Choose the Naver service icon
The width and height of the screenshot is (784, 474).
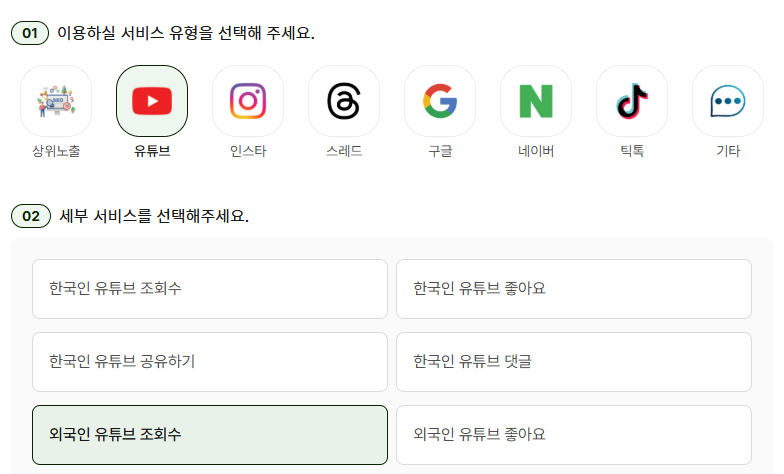point(536,101)
